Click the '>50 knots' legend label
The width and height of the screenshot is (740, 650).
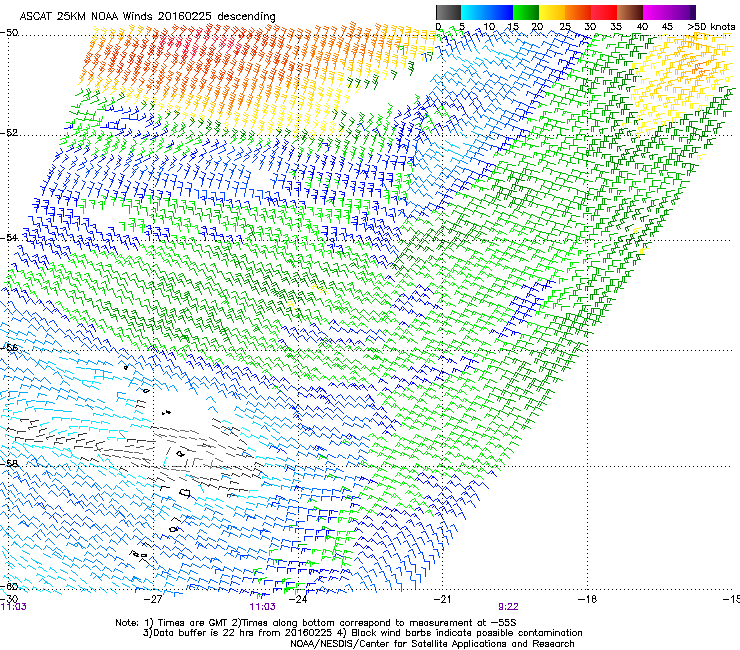click(711, 27)
